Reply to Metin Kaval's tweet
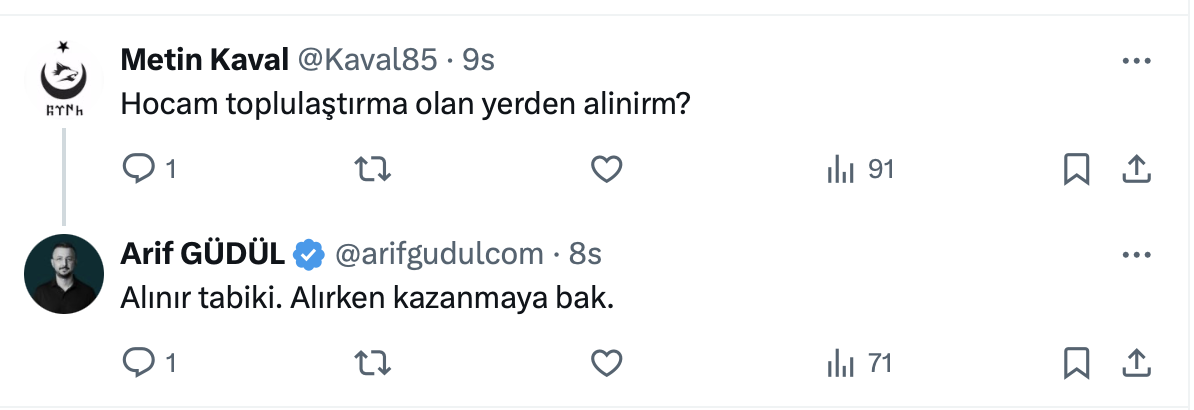This screenshot has width=1194, height=410. pos(135,171)
